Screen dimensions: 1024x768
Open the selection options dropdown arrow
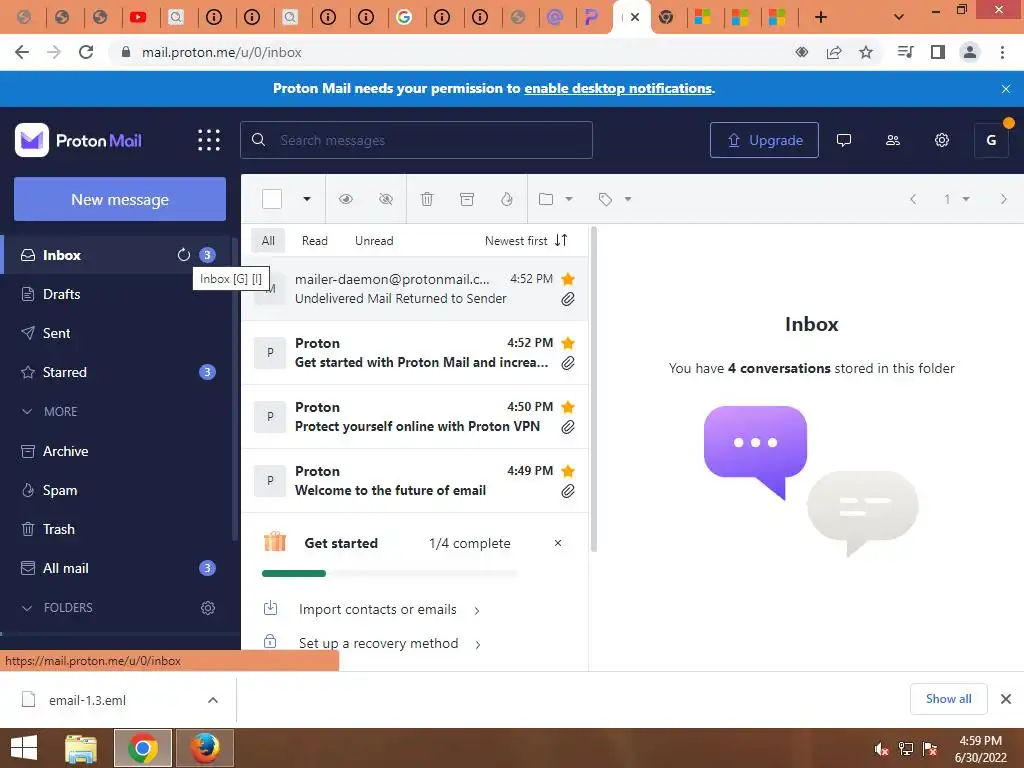coord(306,199)
